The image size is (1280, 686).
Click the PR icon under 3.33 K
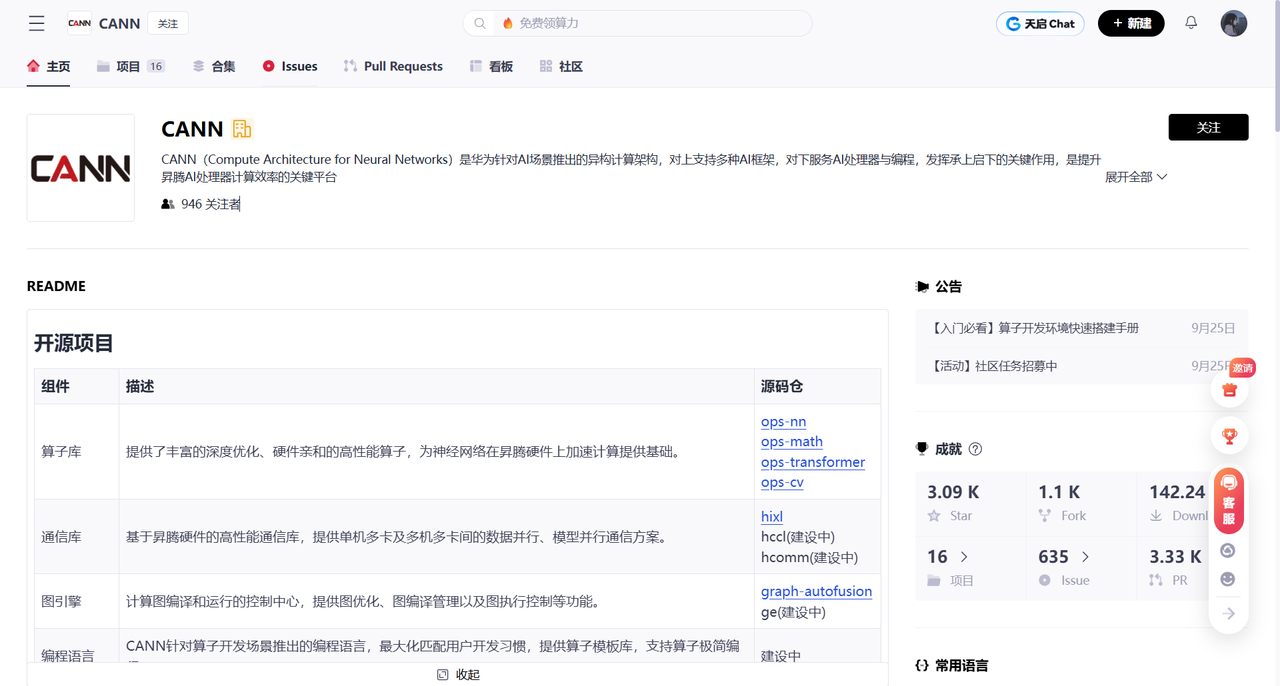(x=1156, y=580)
